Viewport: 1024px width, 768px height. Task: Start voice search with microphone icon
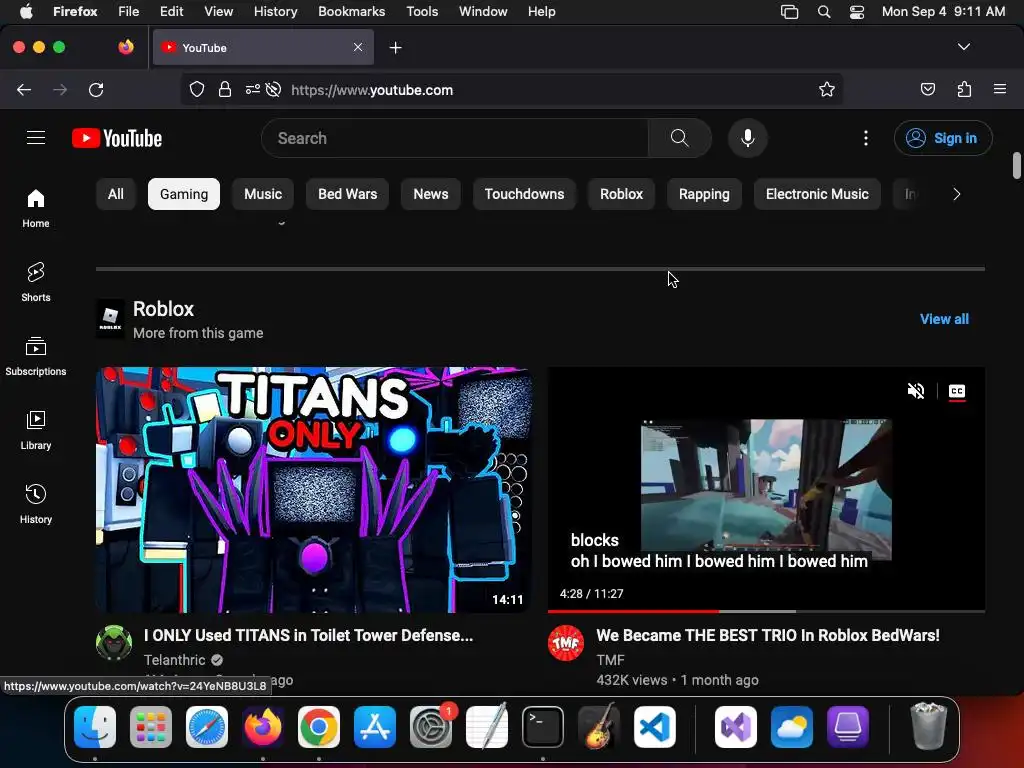click(748, 138)
